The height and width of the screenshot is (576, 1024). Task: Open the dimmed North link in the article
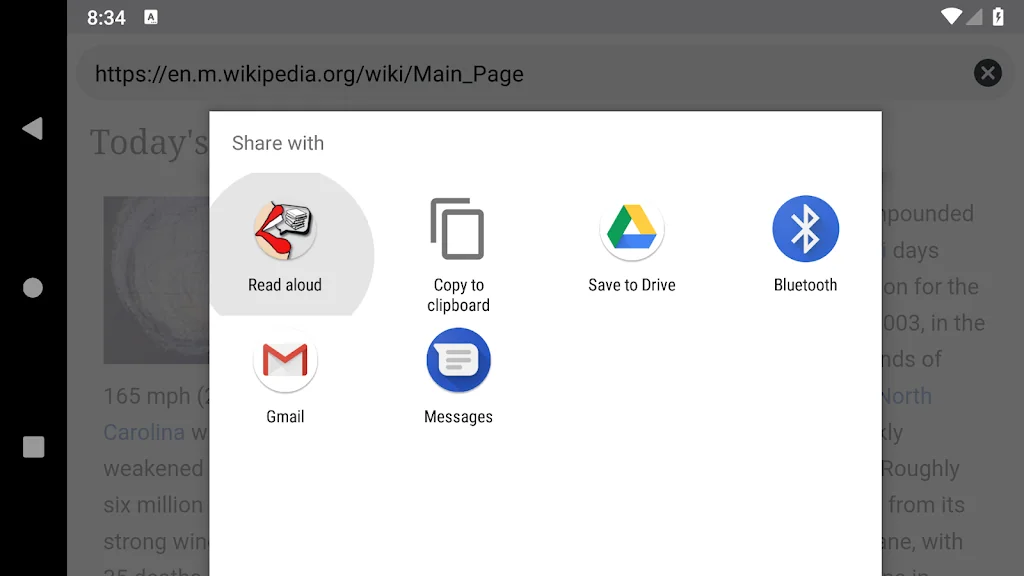(906, 396)
